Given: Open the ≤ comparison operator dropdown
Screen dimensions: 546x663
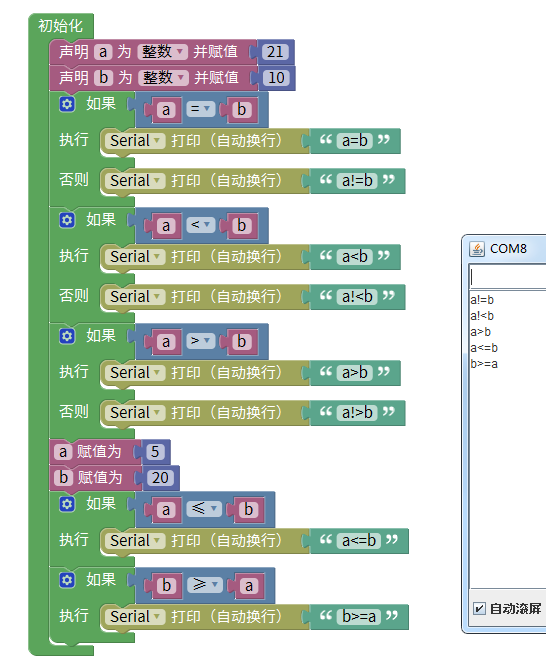Looking at the screenshot, I should 204,509.
